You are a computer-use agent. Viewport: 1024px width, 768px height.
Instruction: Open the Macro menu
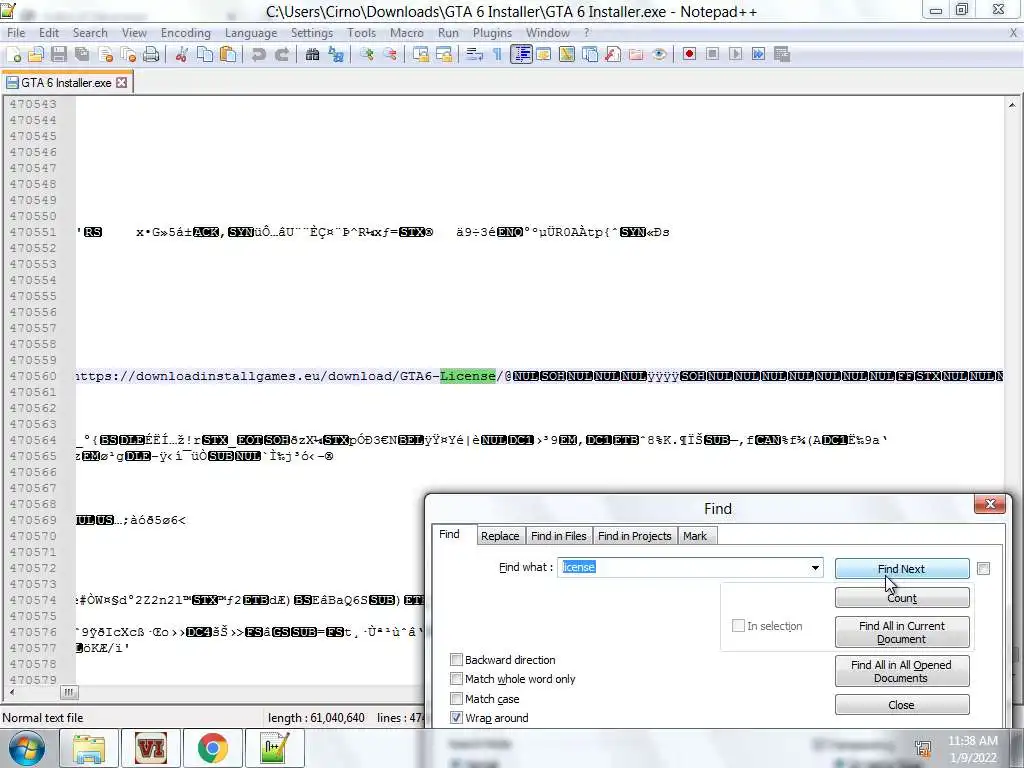[x=406, y=33]
